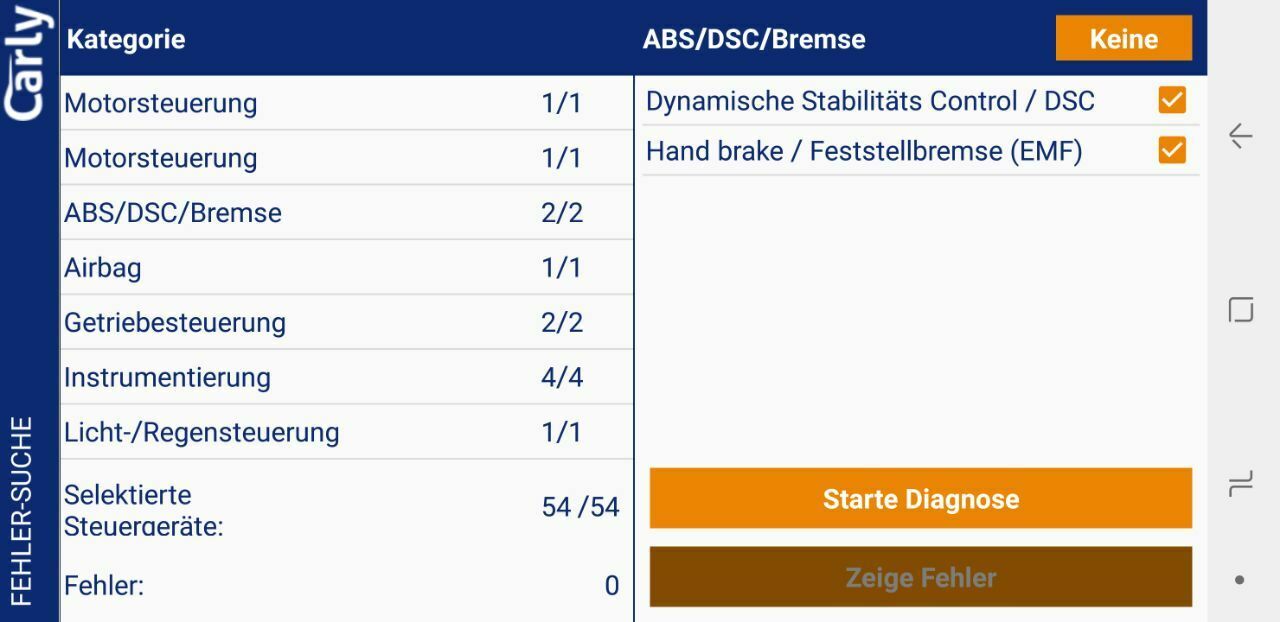Tap the keyboard-hide icon on the right edge

click(1240, 482)
